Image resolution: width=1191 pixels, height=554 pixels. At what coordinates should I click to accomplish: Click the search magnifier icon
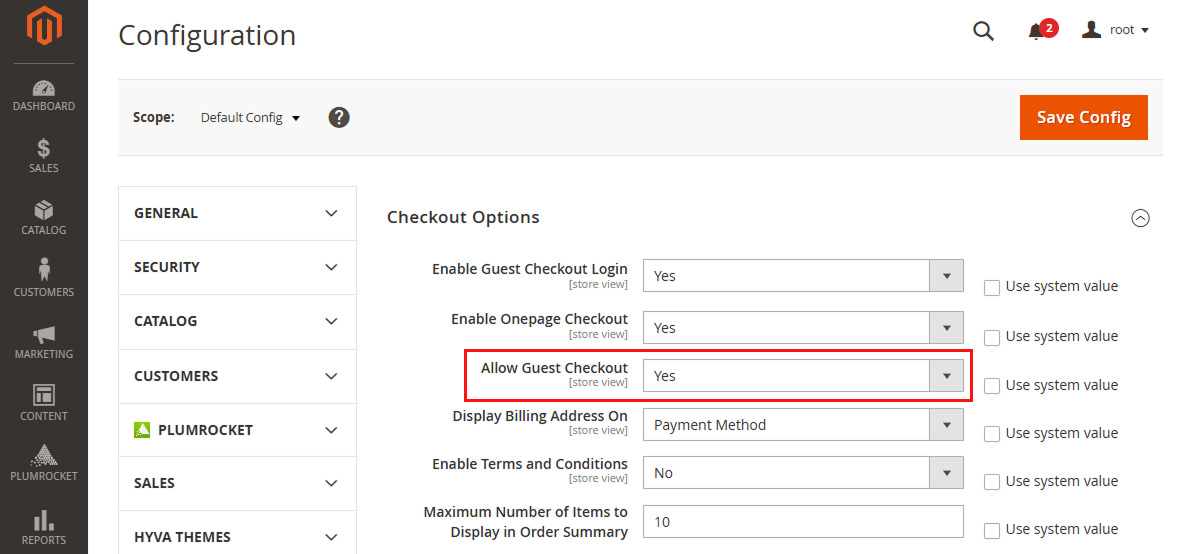point(984,30)
